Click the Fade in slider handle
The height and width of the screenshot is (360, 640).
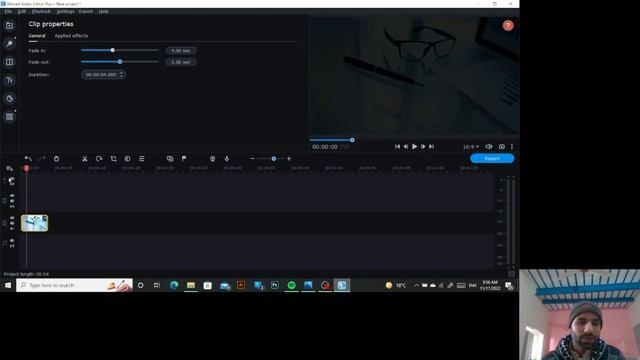tap(113, 50)
